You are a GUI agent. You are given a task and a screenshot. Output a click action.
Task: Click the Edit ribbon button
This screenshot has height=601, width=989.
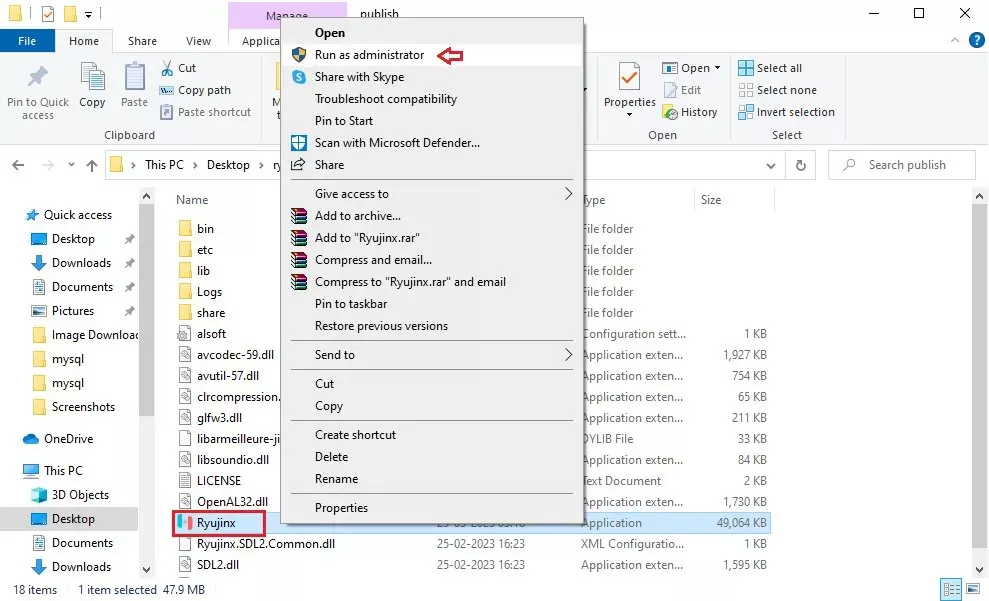coord(682,90)
